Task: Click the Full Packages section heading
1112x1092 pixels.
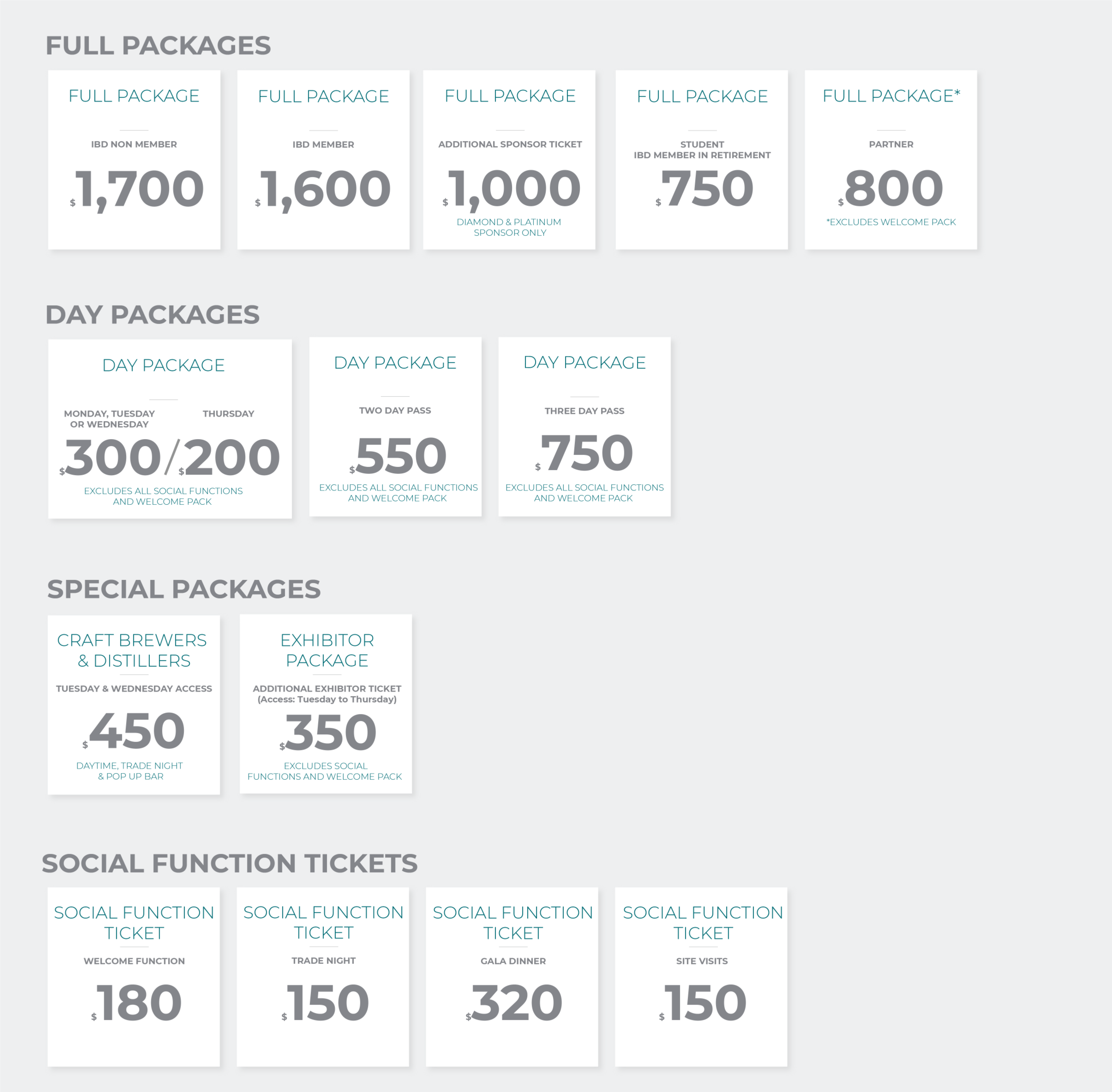Action: (x=158, y=45)
